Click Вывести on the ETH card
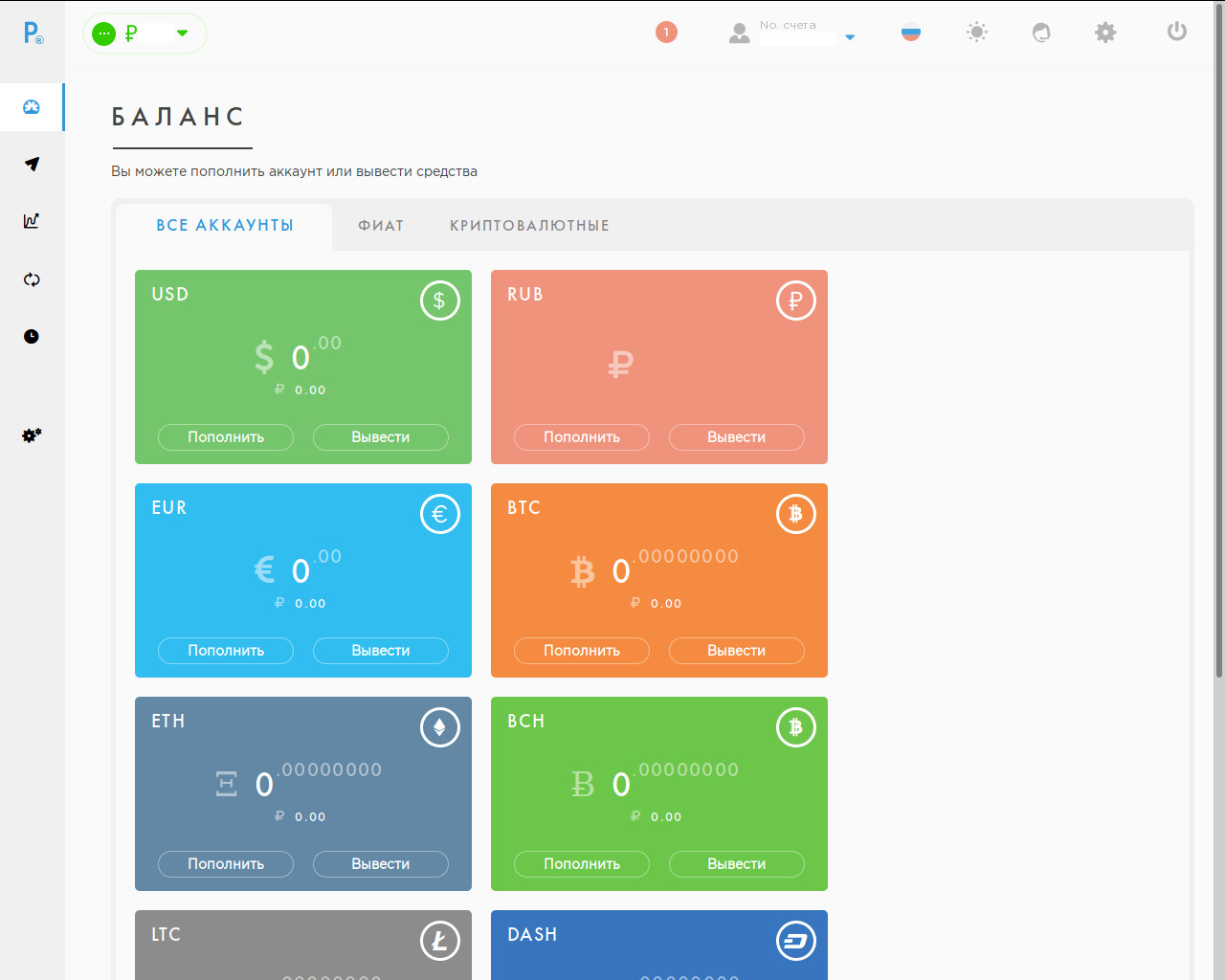Screen dimensions: 1225x980 pos(381,864)
